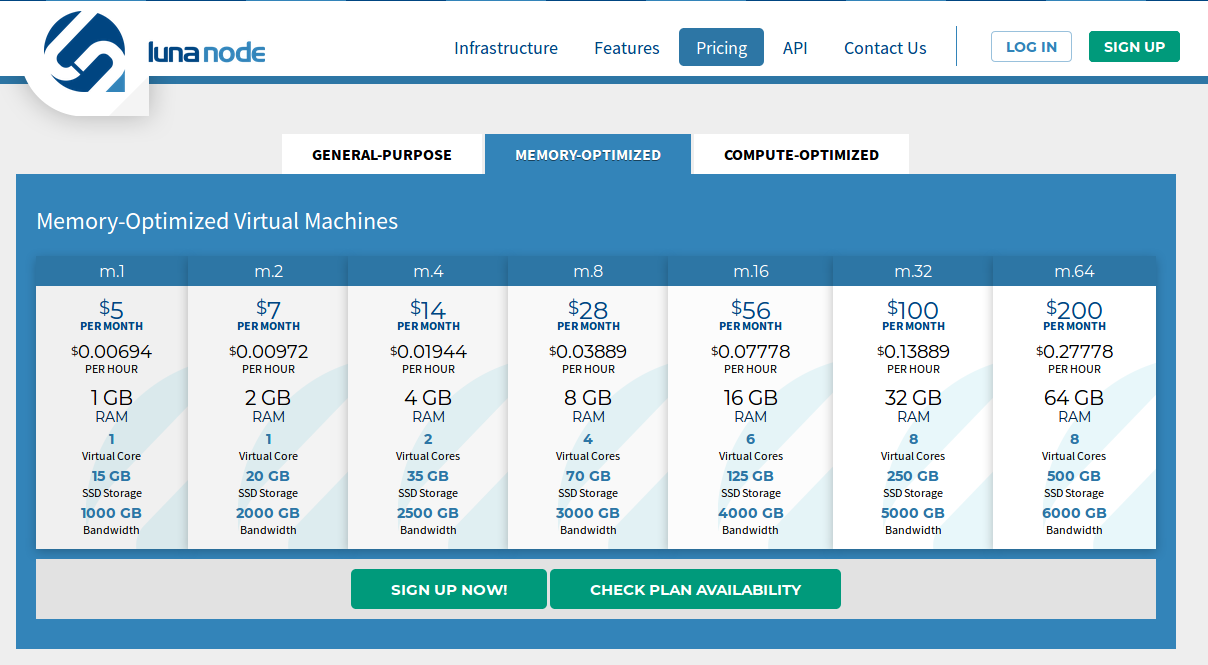Select the Pricing nav item
Image resolution: width=1208 pixels, height=665 pixels.
click(721, 47)
